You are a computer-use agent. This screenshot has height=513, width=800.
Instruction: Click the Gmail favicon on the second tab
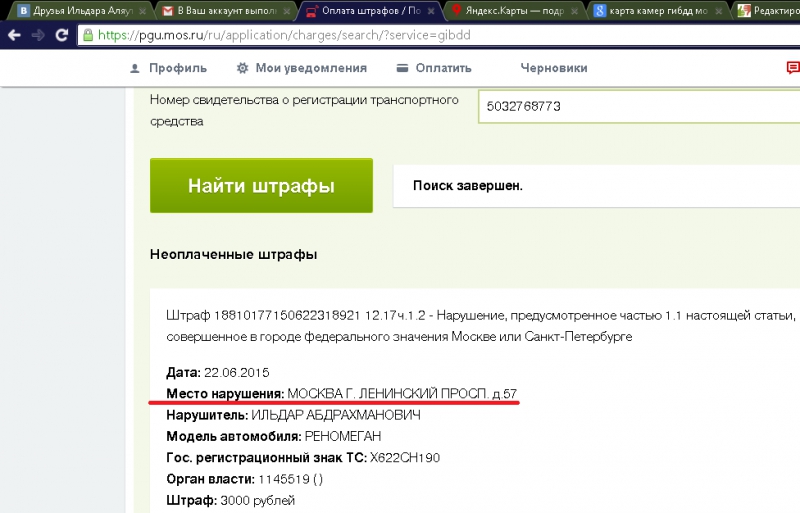[x=167, y=11]
